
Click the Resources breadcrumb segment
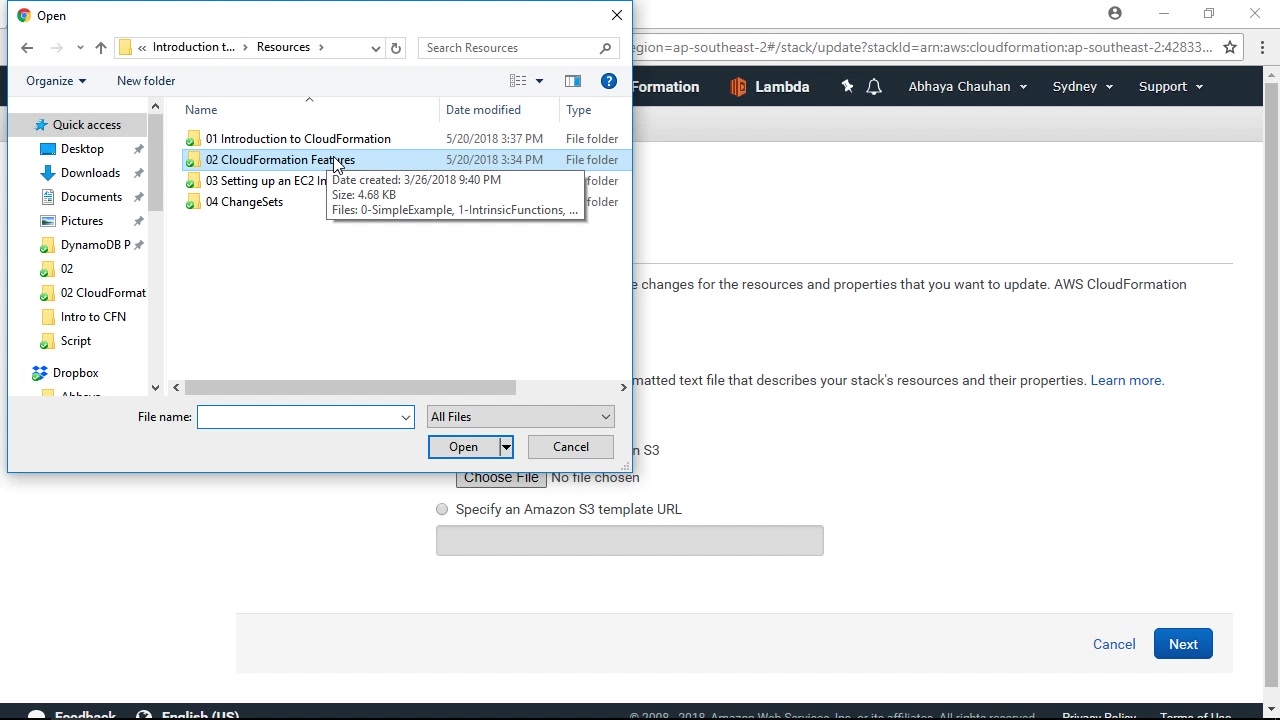click(x=283, y=47)
